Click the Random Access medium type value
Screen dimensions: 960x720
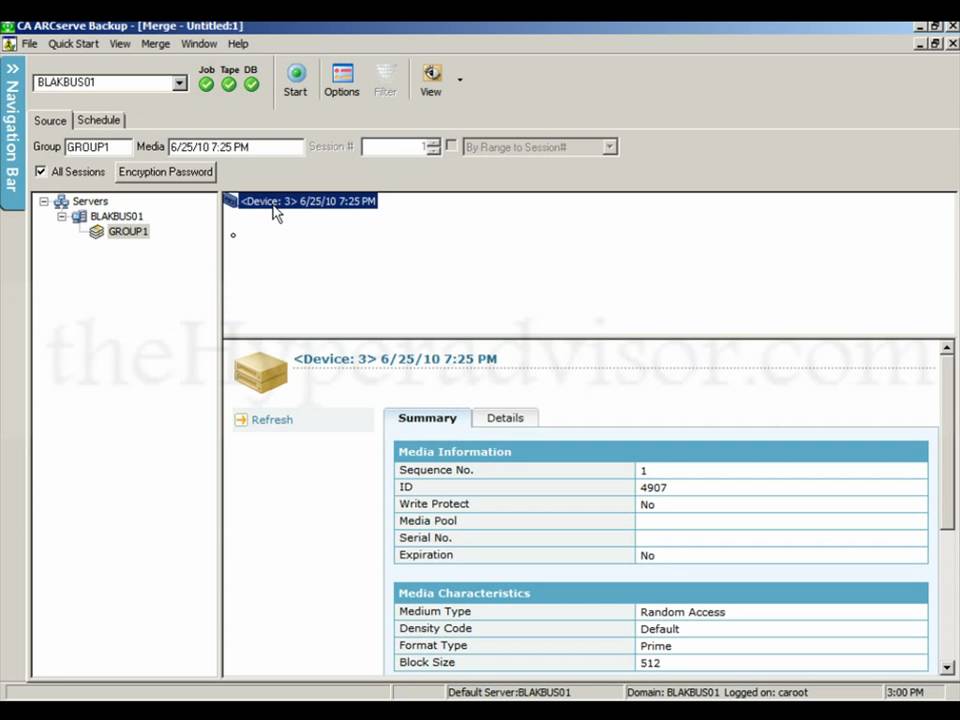click(683, 612)
